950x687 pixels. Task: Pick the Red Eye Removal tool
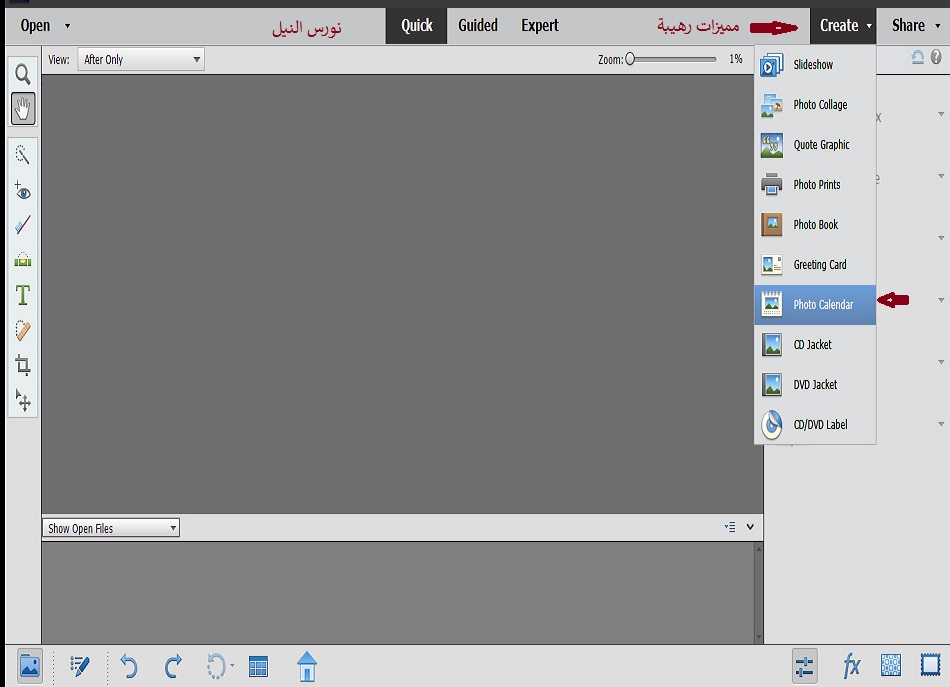tap(22, 190)
